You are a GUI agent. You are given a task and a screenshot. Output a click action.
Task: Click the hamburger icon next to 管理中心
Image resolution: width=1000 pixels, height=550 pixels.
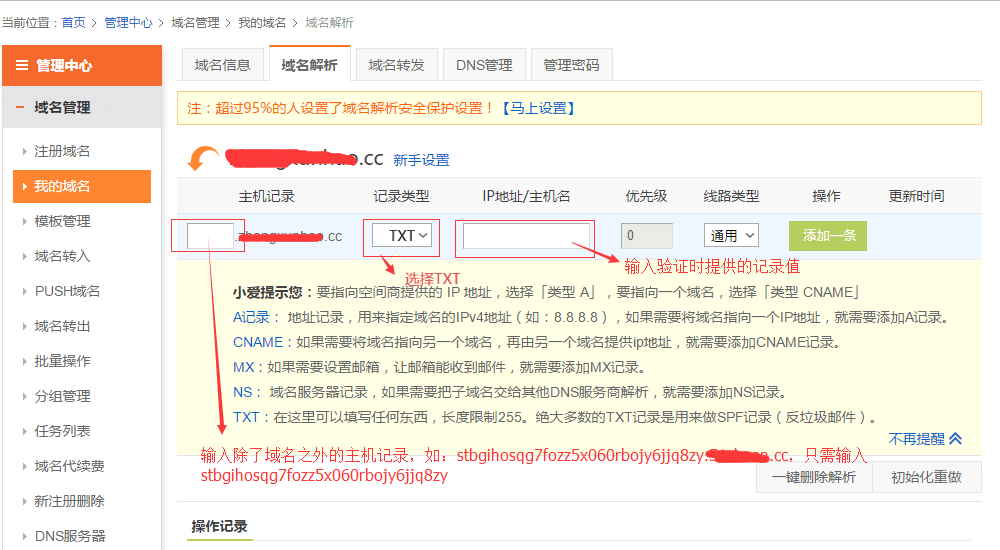tap(21, 66)
